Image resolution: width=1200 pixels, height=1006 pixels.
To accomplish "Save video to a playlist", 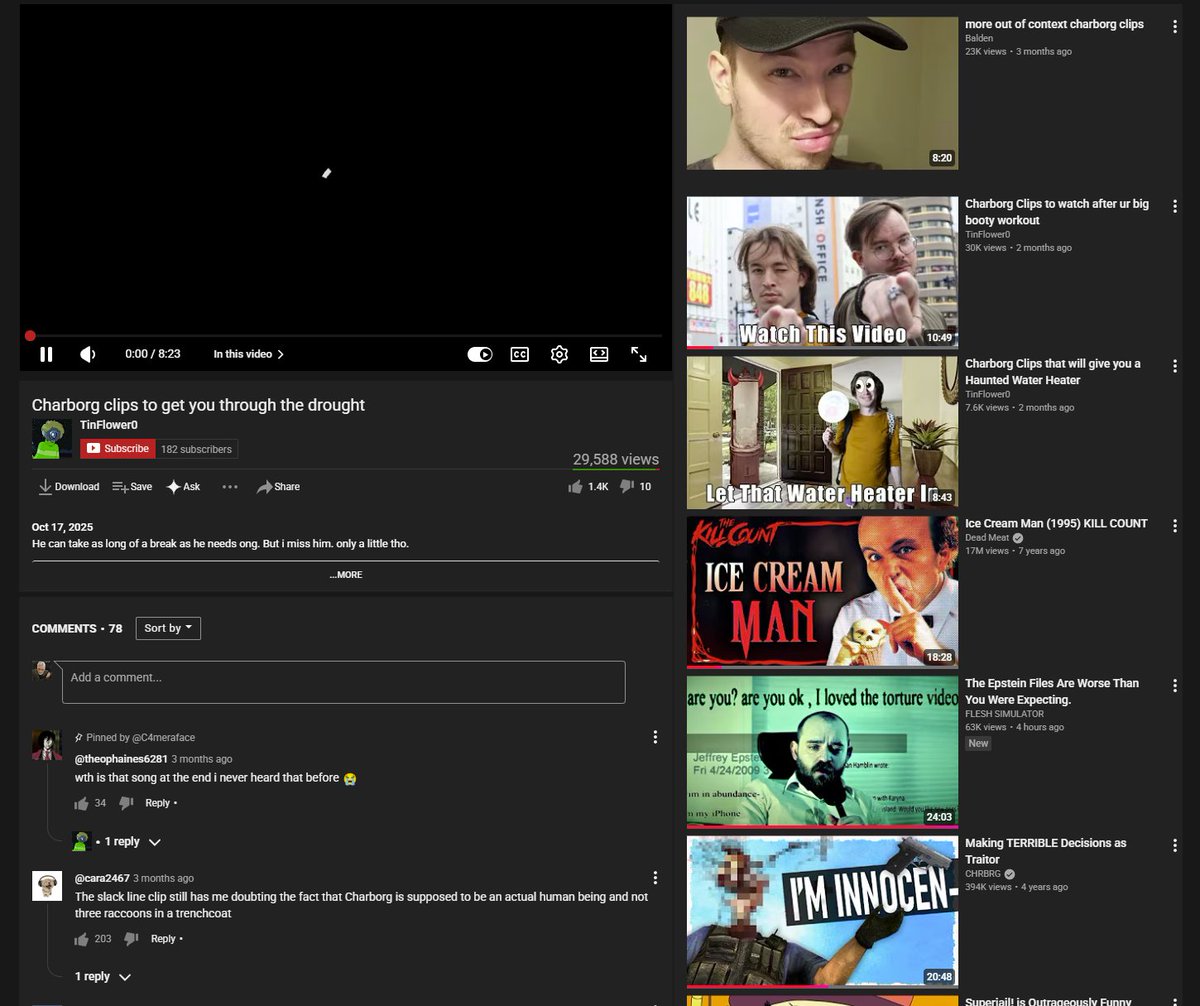I will (x=132, y=487).
